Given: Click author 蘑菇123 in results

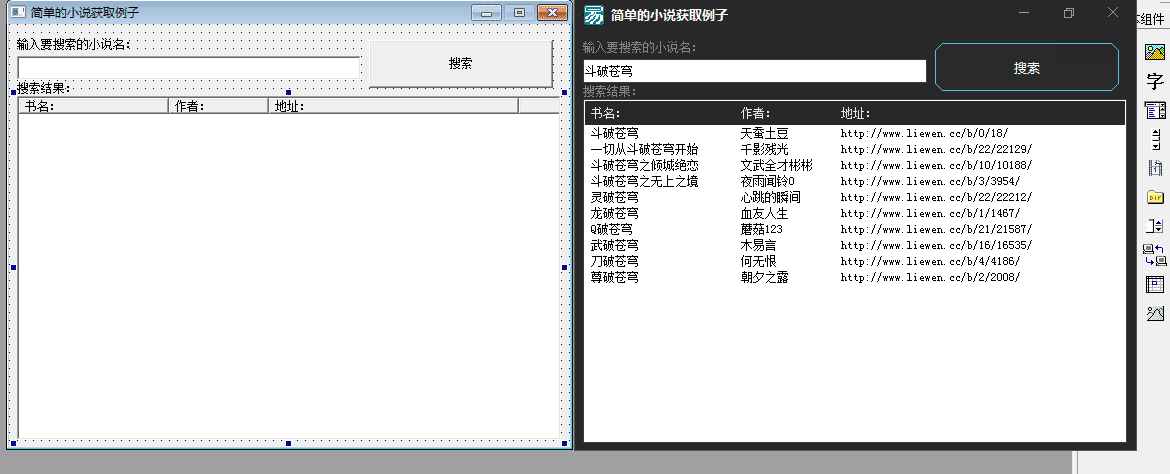Looking at the screenshot, I should tap(762, 229).
